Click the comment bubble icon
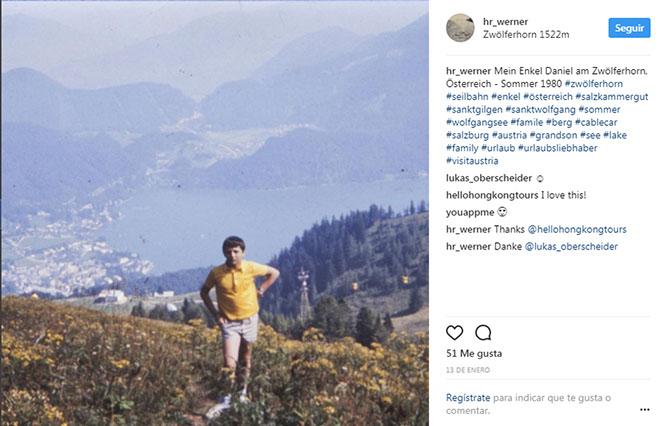Screen dimensions: 667x426 click(483, 333)
